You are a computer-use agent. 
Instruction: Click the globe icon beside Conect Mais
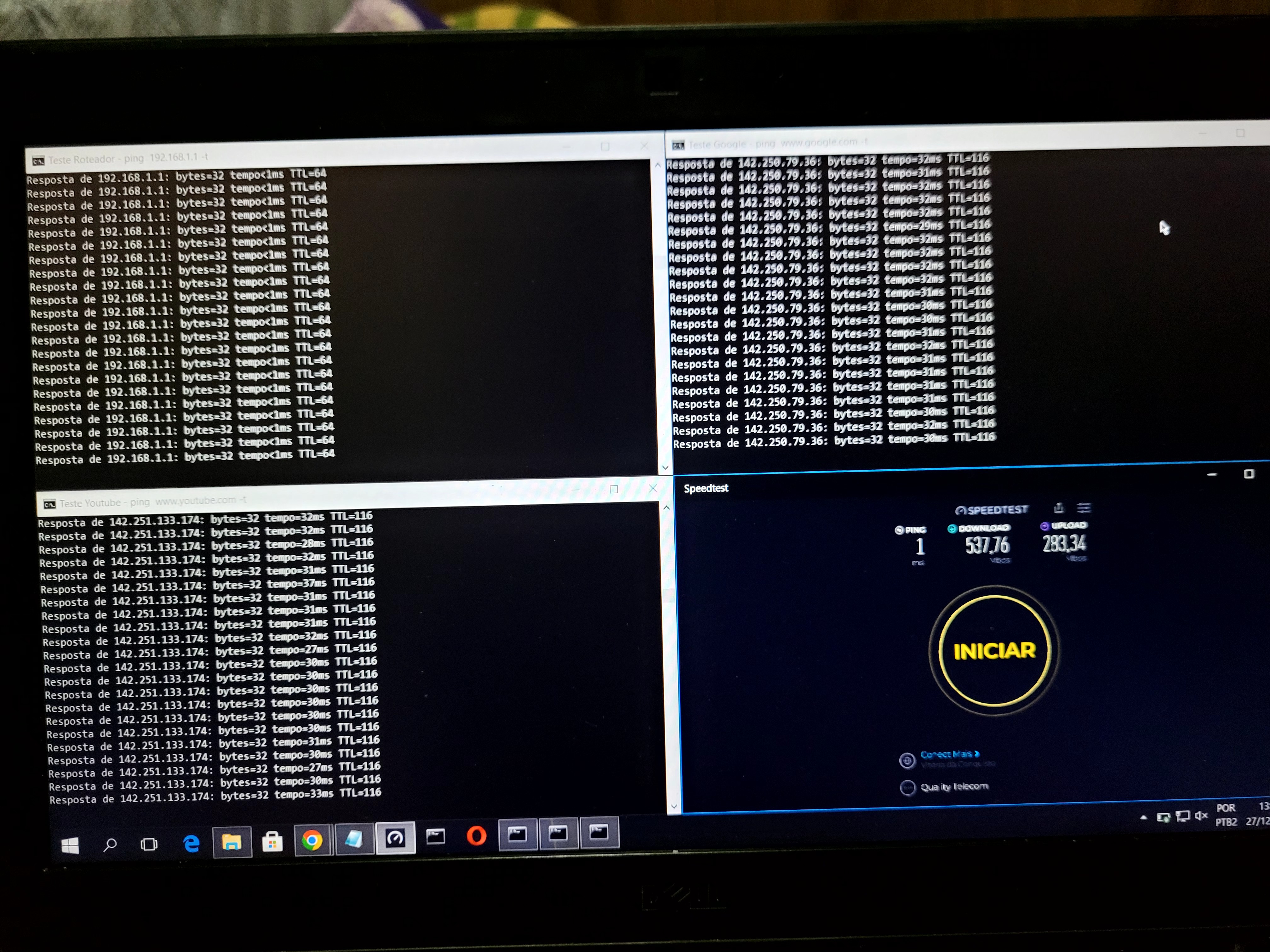click(907, 761)
